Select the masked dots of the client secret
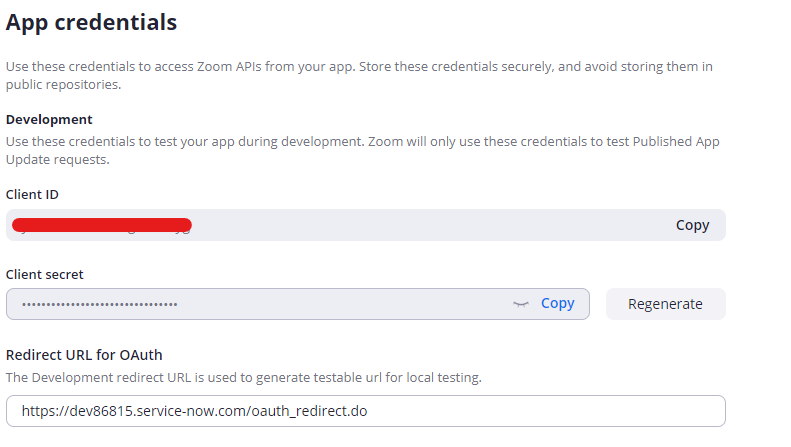The height and width of the screenshot is (447, 791). [99, 304]
